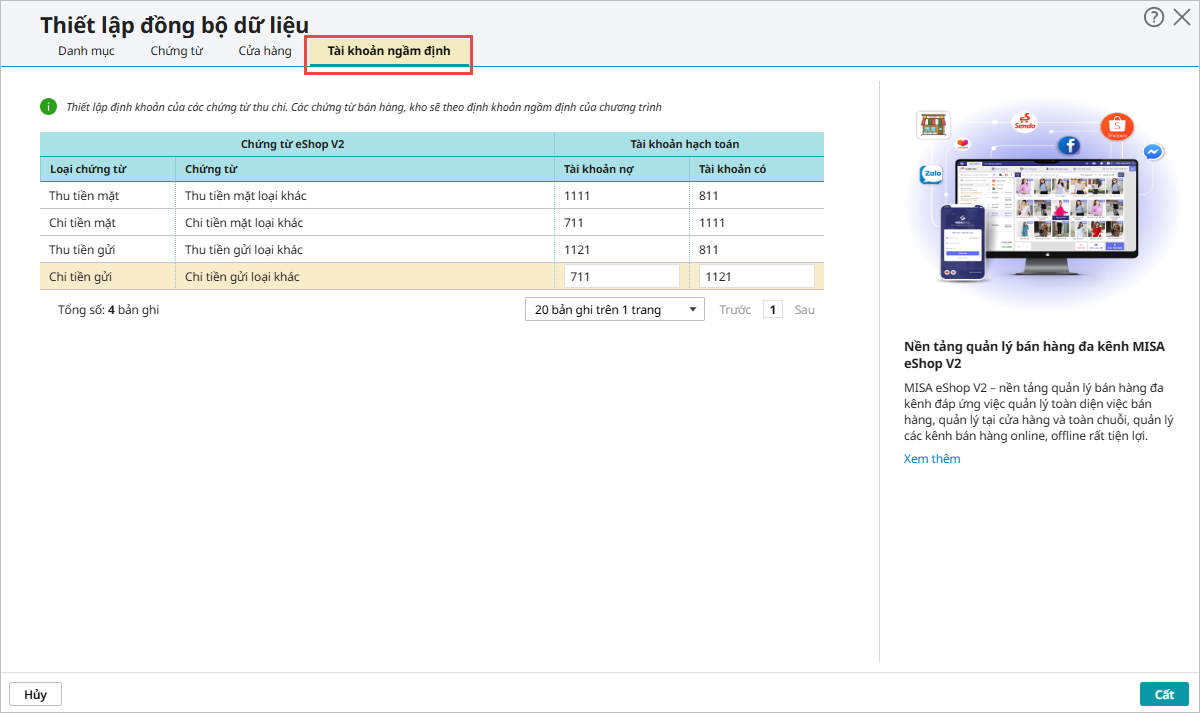Click the help question mark icon
Image resolution: width=1200 pixels, height=713 pixels.
[1154, 17]
